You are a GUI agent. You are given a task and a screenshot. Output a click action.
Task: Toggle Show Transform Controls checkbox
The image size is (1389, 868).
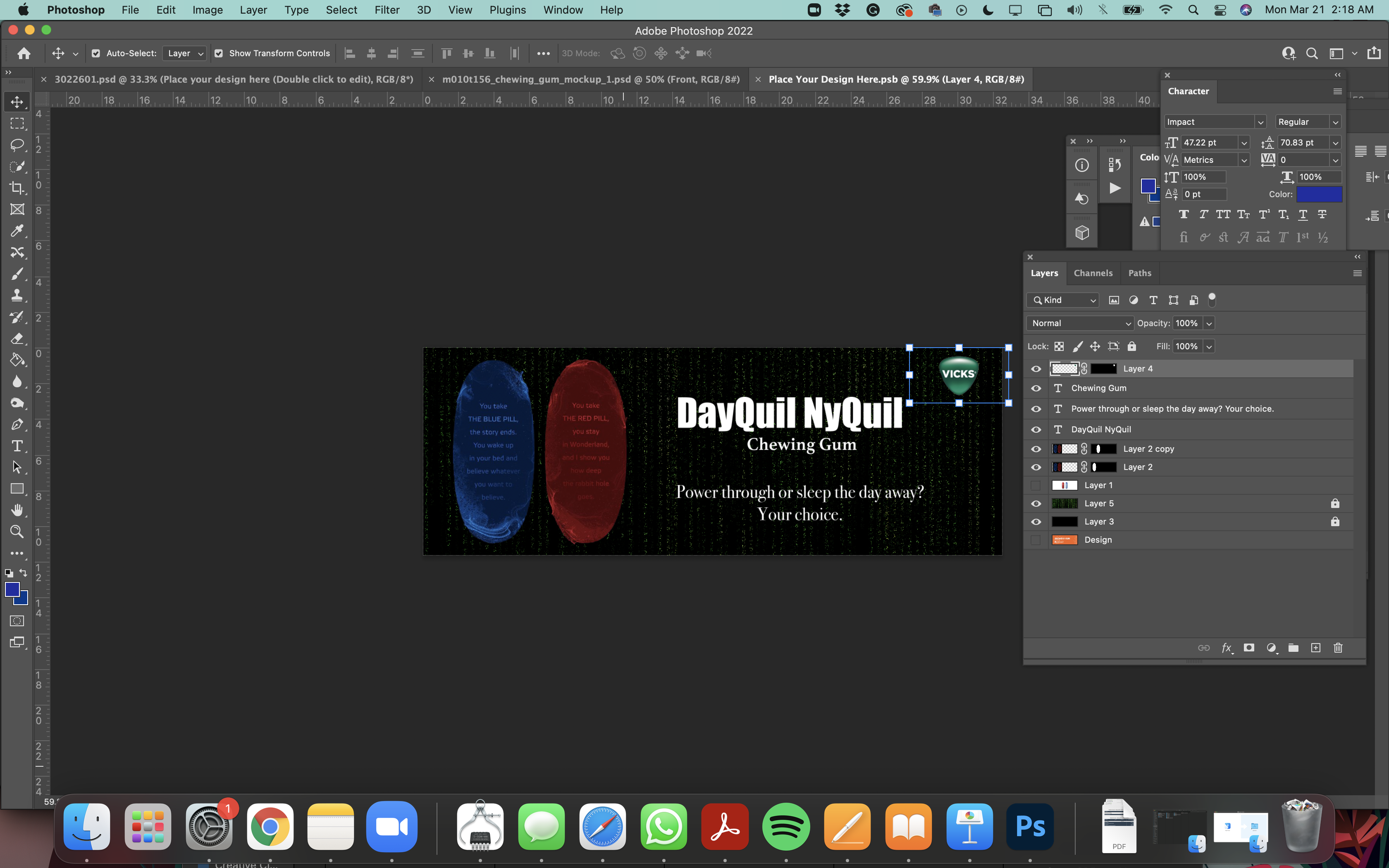tap(219, 53)
